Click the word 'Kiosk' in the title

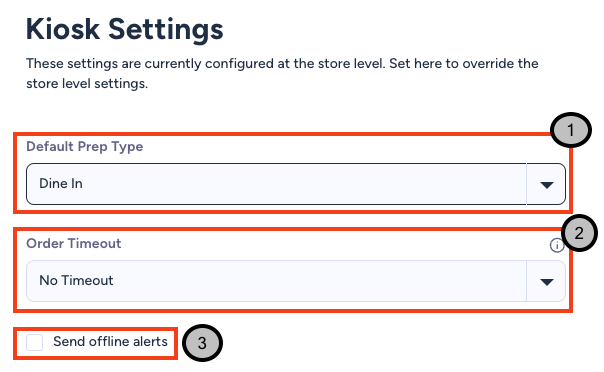63,29
